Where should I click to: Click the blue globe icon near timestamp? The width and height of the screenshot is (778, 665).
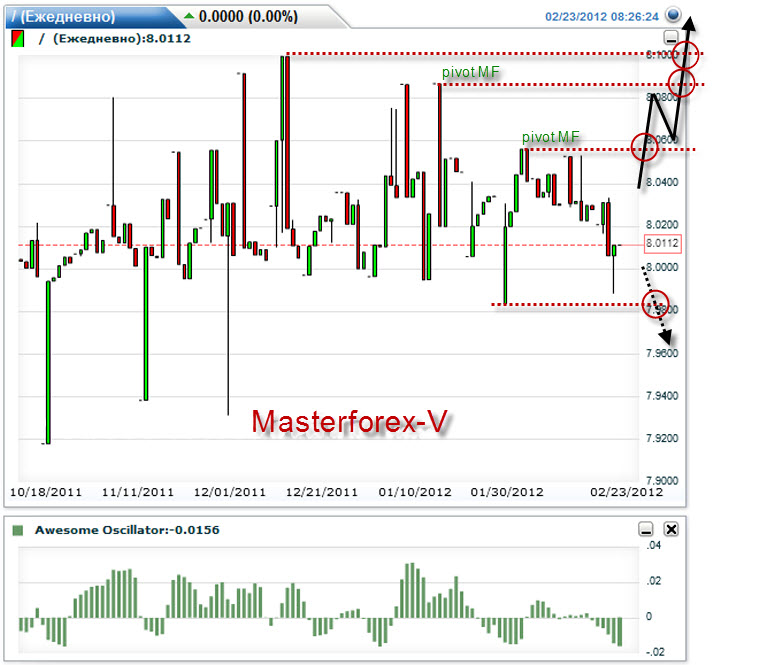(673, 15)
